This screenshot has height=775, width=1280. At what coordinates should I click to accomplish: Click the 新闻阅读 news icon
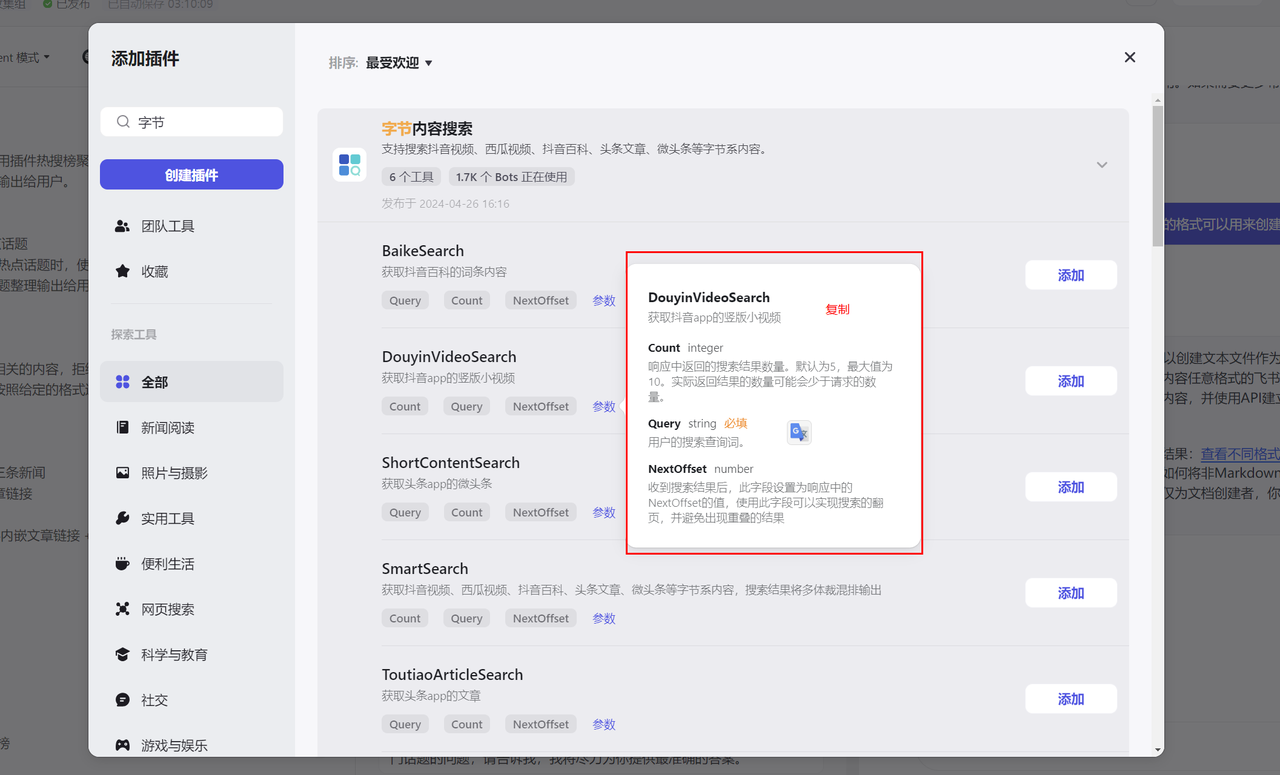pos(123,427)
